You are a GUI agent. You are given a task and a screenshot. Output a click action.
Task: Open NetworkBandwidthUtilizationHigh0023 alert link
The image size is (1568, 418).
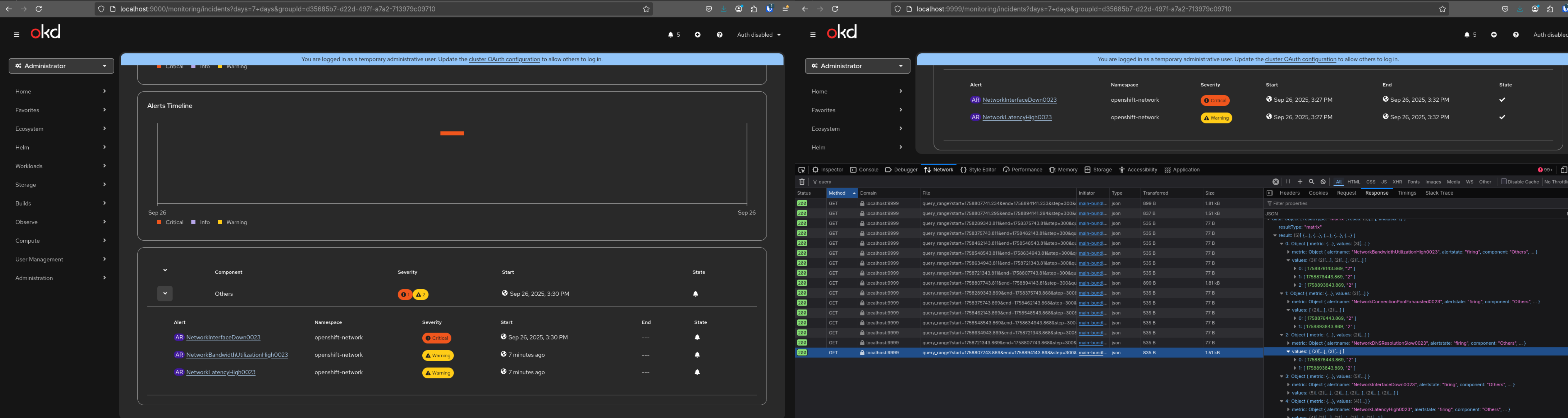[237, 355]
